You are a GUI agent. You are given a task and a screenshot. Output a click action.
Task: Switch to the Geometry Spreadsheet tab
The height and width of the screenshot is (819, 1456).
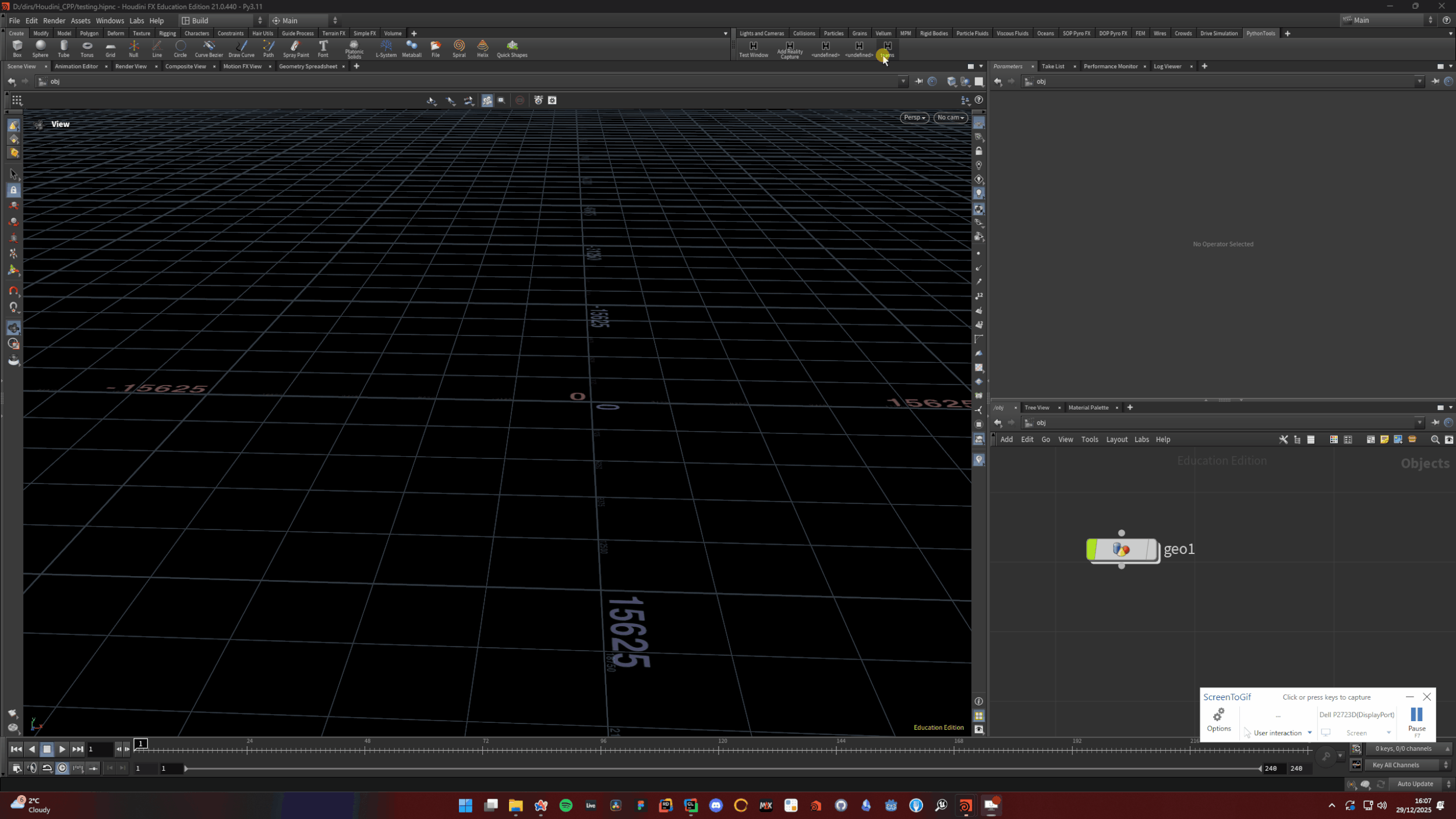pos(308,66)
